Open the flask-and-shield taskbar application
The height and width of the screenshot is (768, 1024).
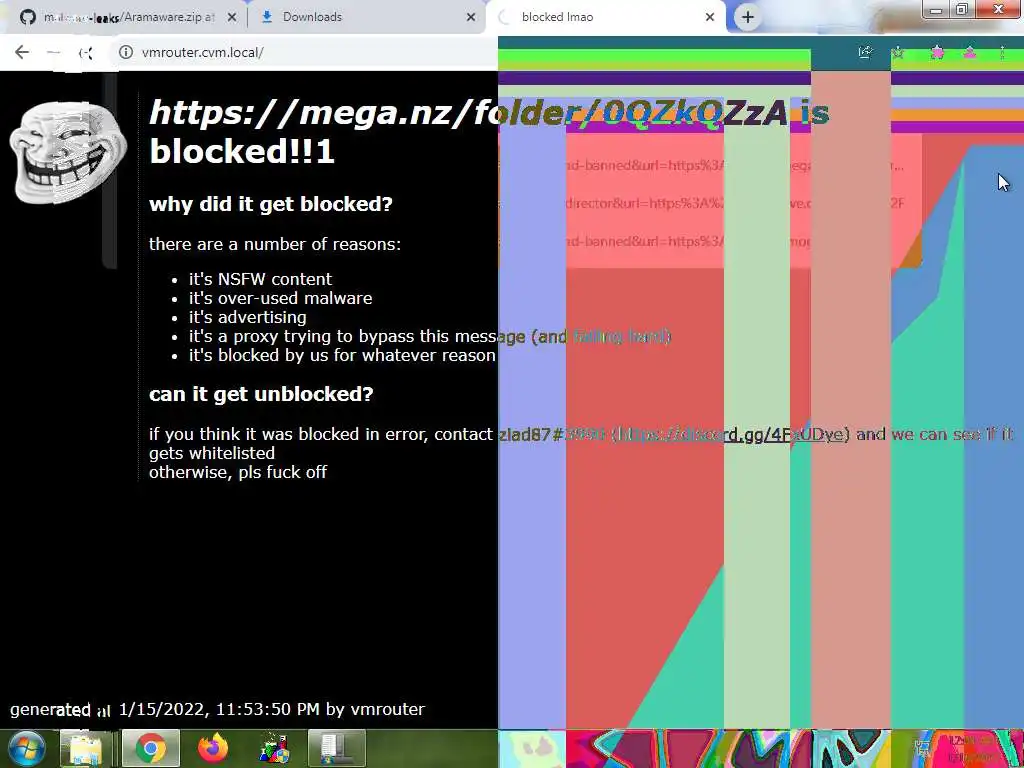[274, 748]
